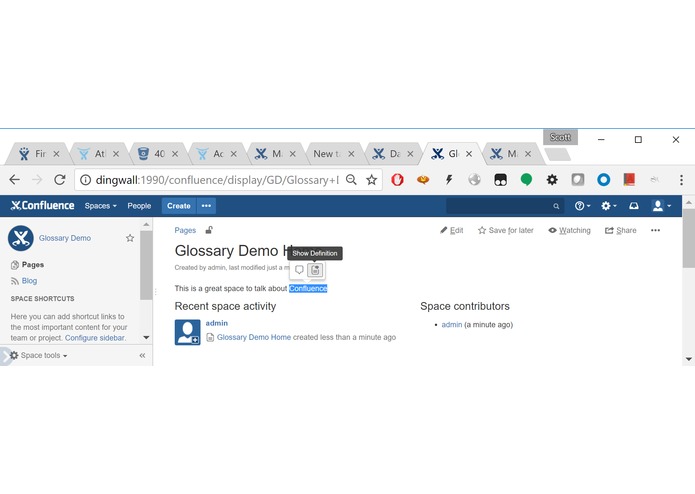Click the lightning bolt extension icon
Image resolution: width=695 pixels, height=494 pixels.
449,179
